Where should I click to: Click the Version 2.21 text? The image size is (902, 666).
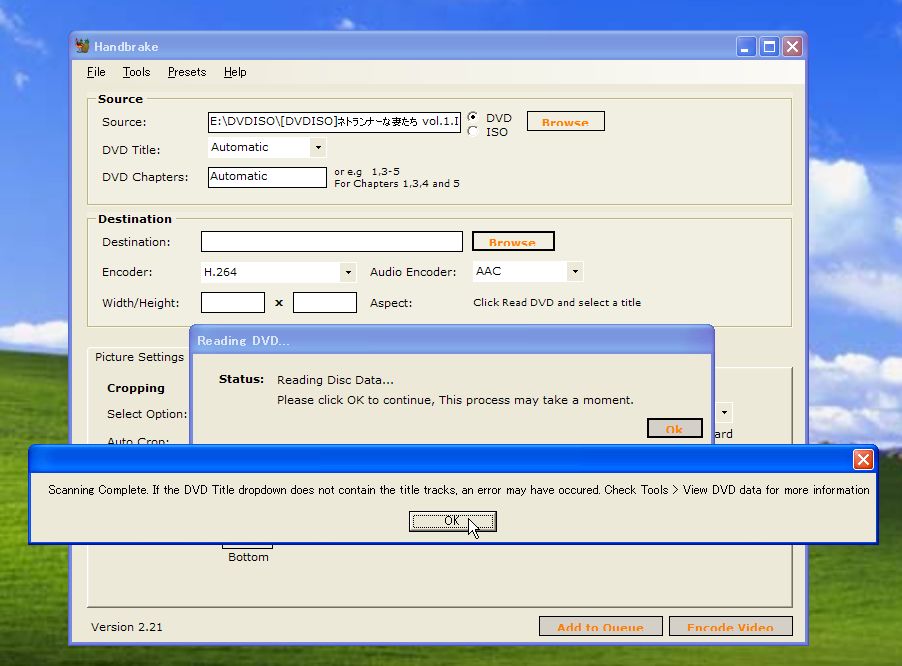(127, 627)
